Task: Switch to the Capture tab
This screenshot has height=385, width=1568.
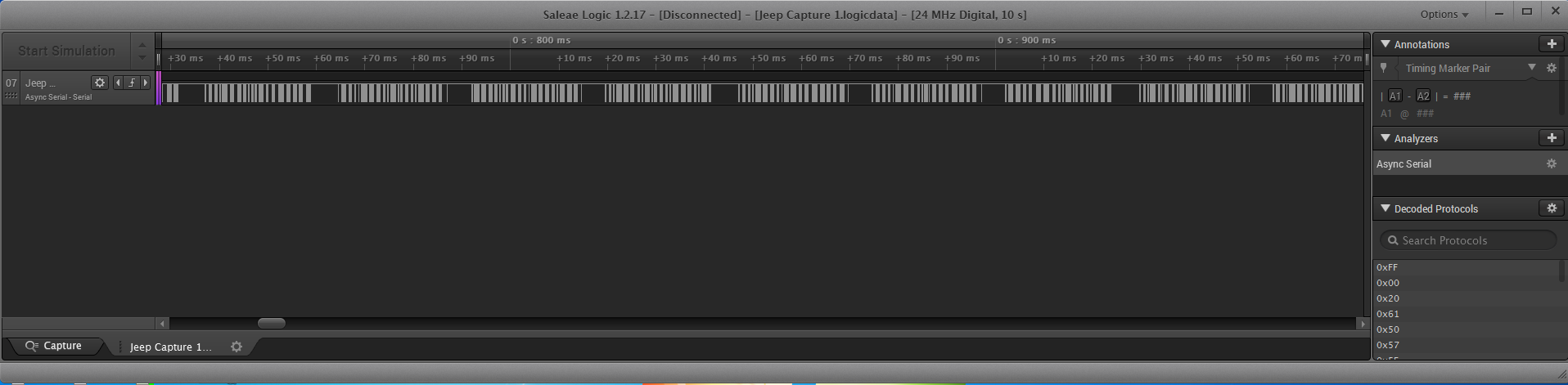Action: [x=54, y=346]
